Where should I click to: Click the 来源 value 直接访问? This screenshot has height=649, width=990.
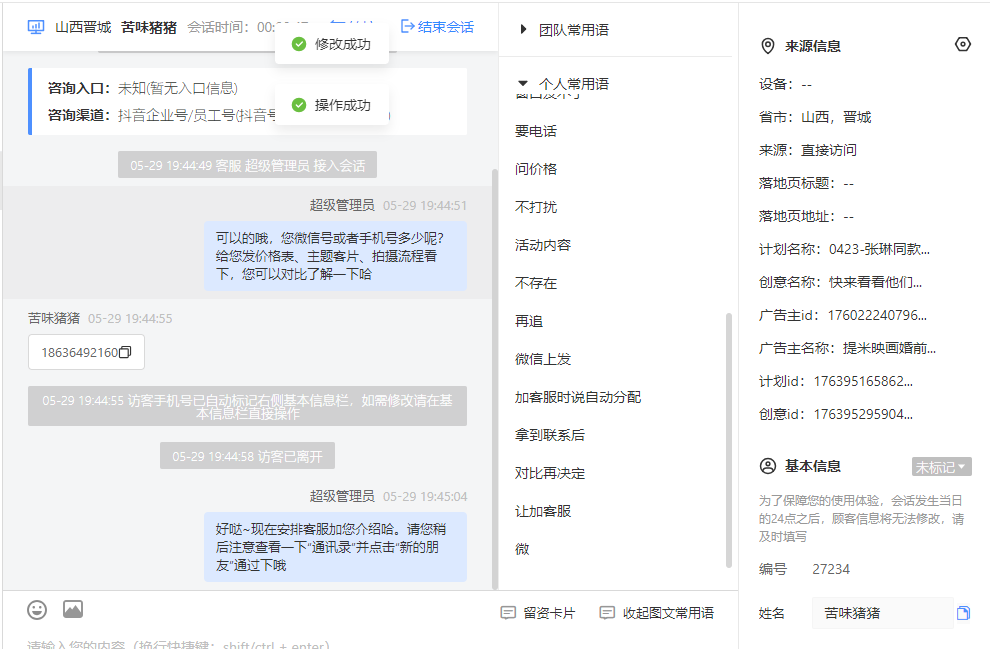coord(828,150)
